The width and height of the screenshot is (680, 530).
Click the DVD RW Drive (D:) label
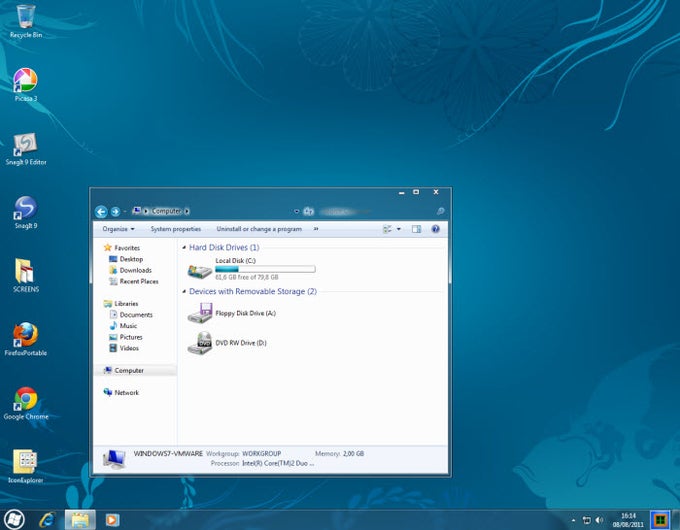[241, 343]
